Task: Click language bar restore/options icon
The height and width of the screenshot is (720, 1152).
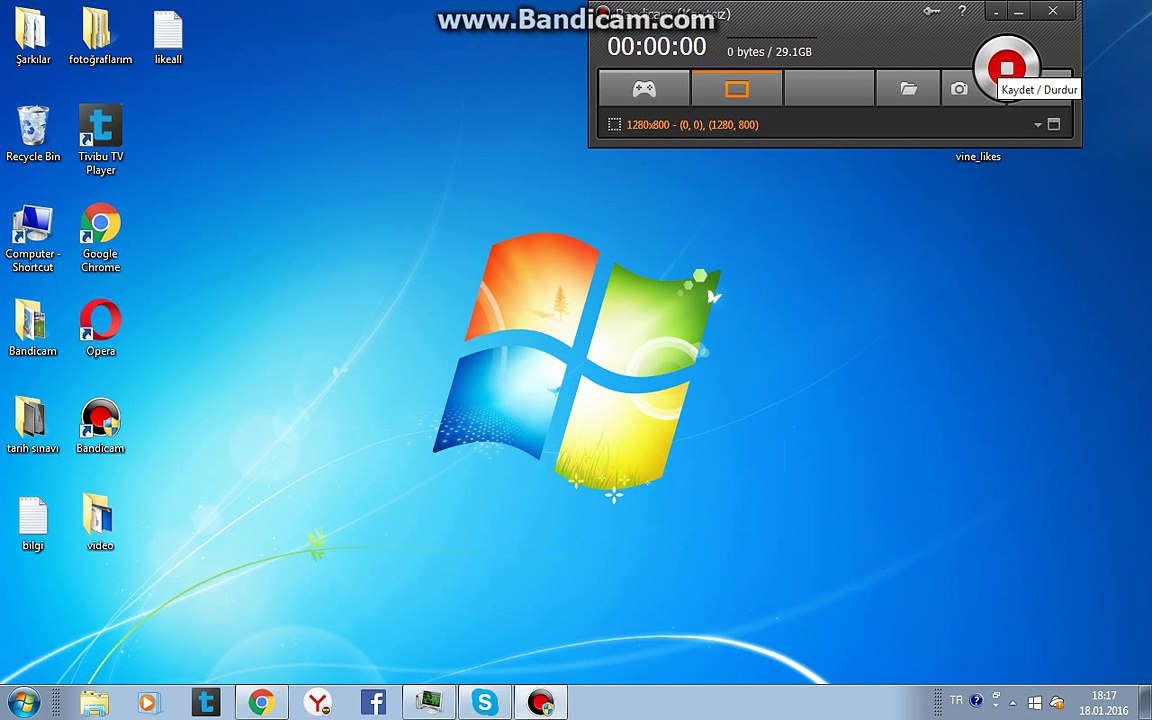Action: point(996,695)
